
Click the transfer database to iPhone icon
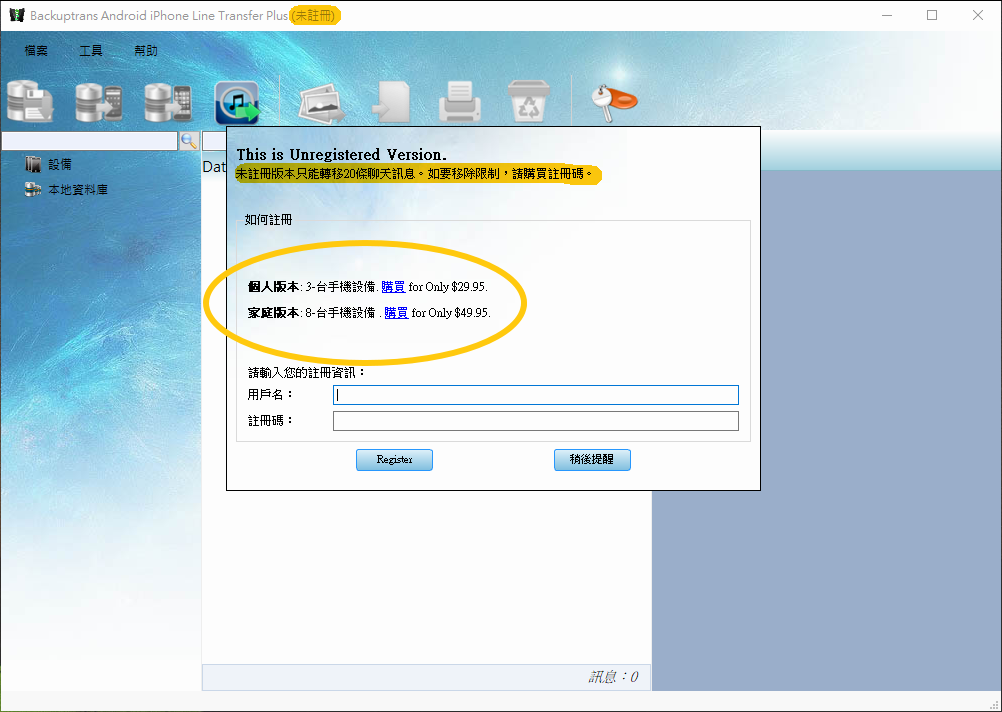tap(168, 102)
